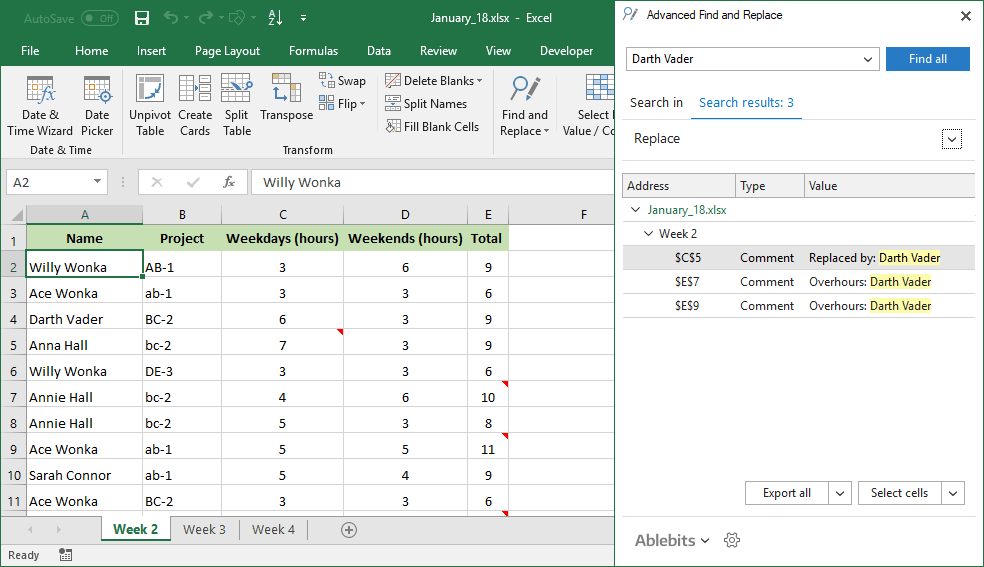Select the $E$7 search result row
Viewport: 984px width, 567px height.
pos(798,282)
